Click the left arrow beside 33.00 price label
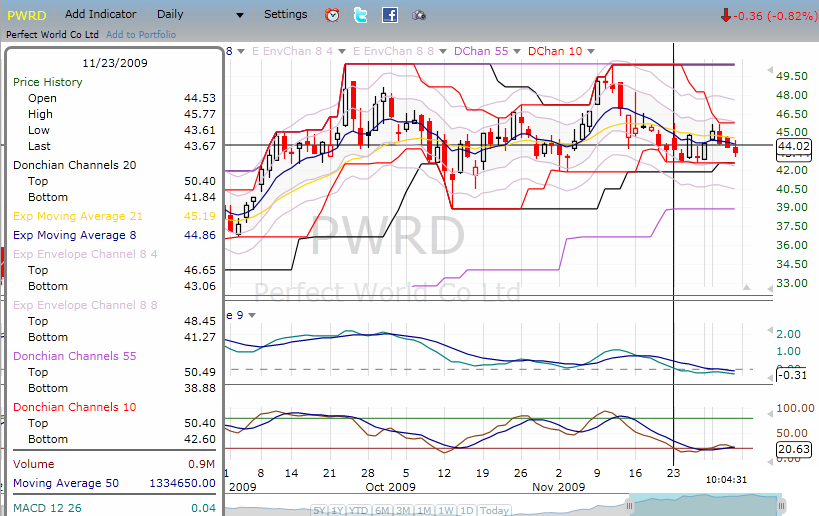 tap(769, 288)
